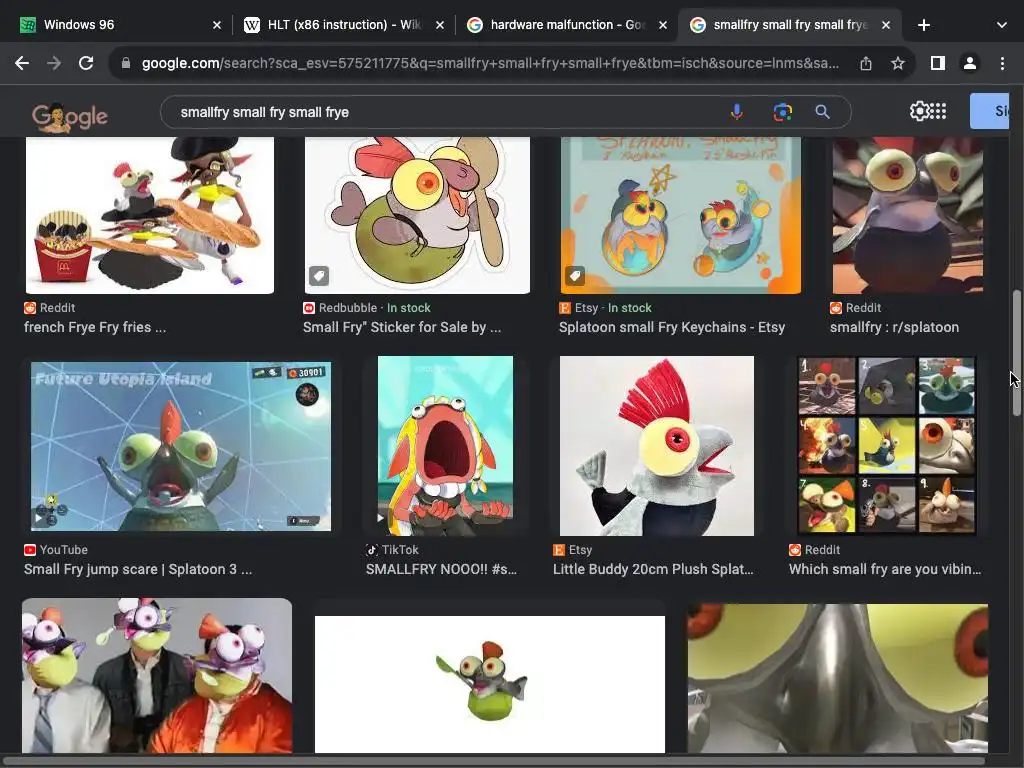
Task: Click 'french Frye Fry fries' link
Action: pos(95,327)
